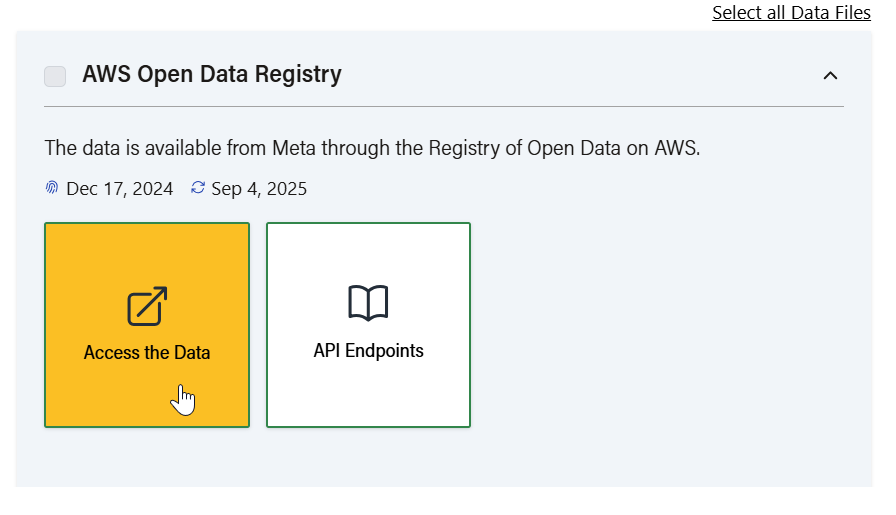Click the refresh arrows icon before Sep 4, 2025

[x=198, y=188]
